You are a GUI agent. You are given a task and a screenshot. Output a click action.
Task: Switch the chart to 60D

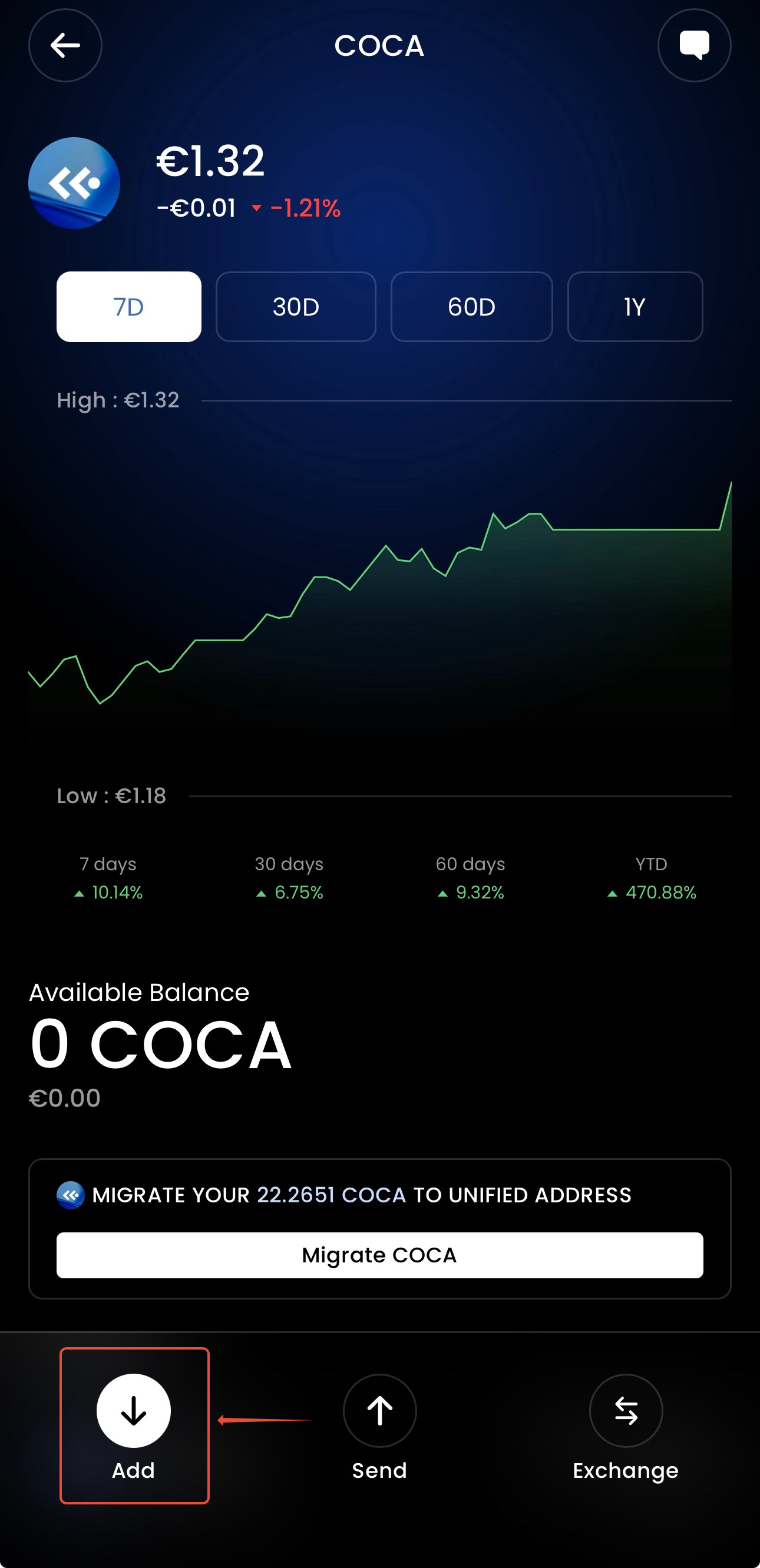472,307
